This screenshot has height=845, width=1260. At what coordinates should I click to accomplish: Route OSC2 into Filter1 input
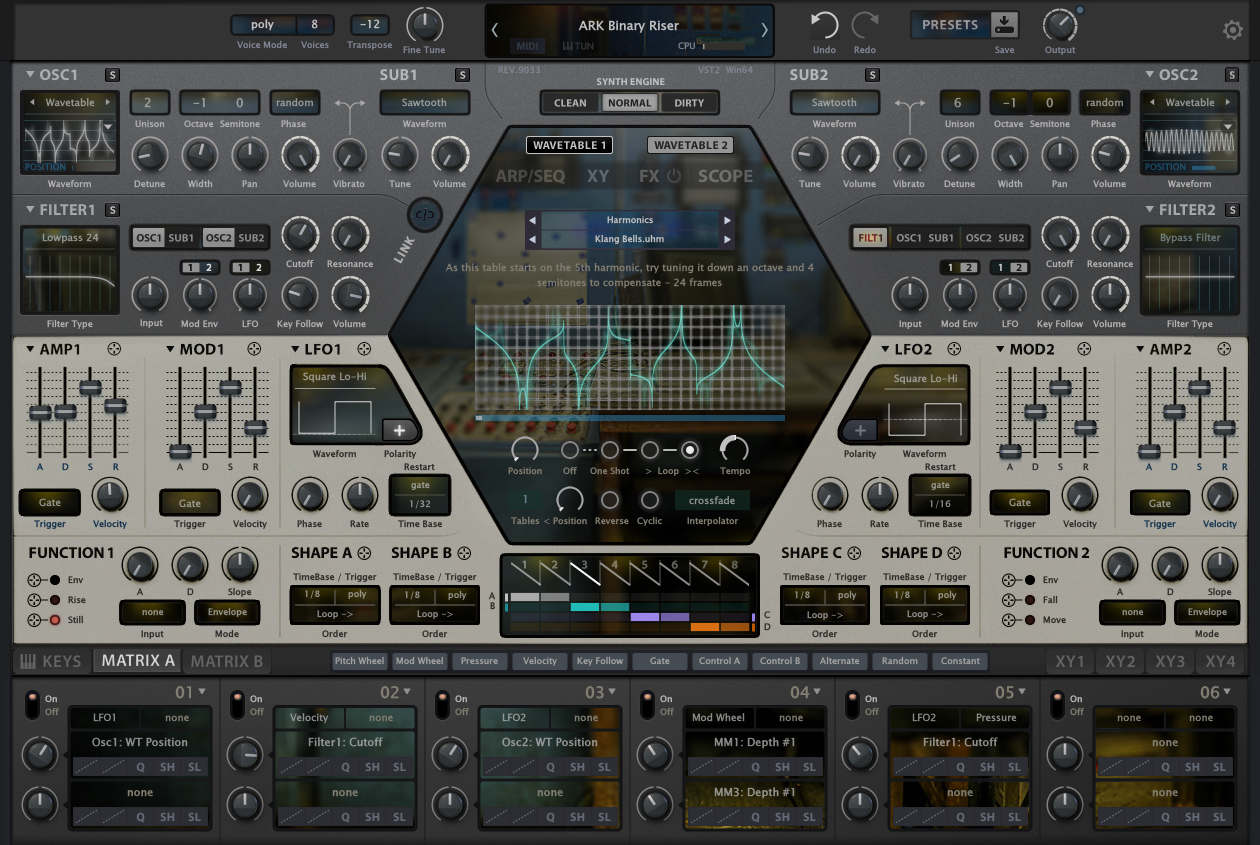218,238
